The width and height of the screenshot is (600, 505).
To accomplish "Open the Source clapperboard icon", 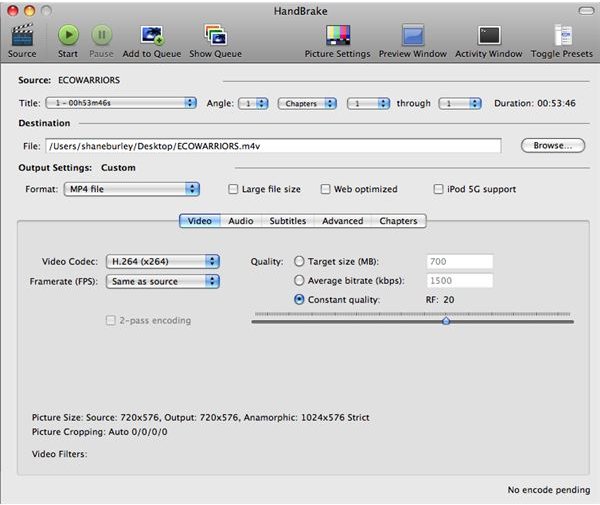I will point(22,35).
